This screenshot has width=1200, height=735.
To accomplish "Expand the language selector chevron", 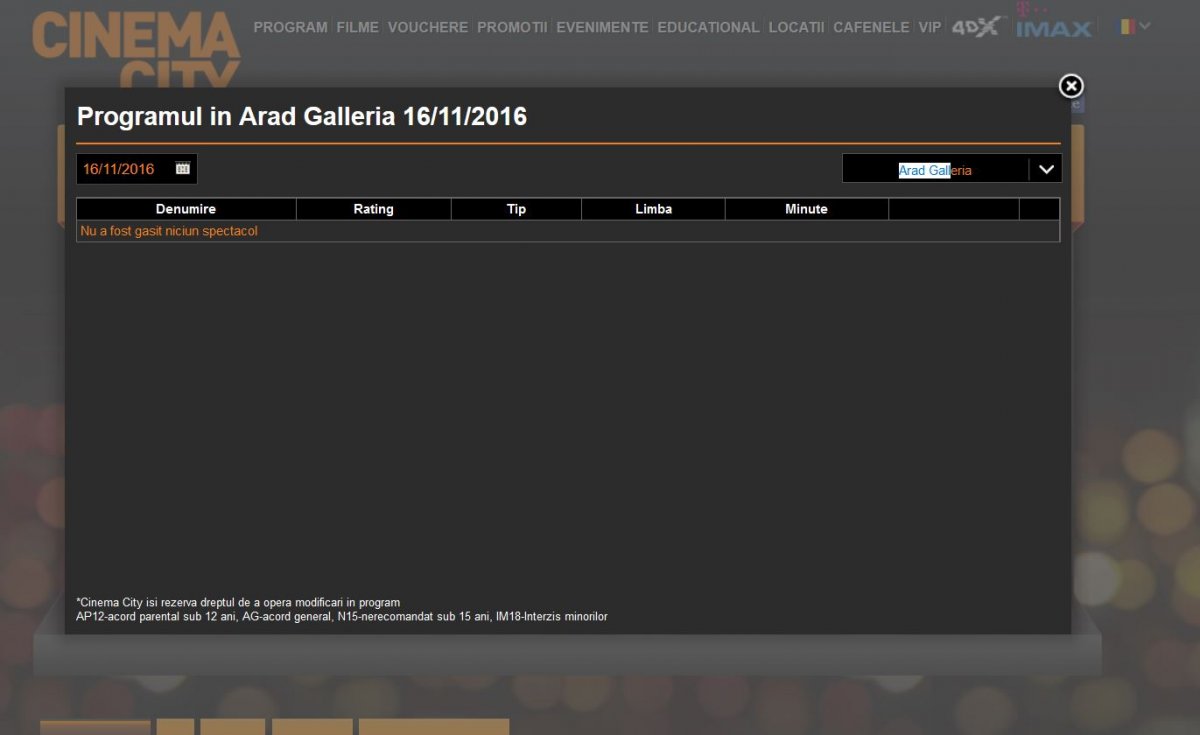I will click(x=1145, y=27).
